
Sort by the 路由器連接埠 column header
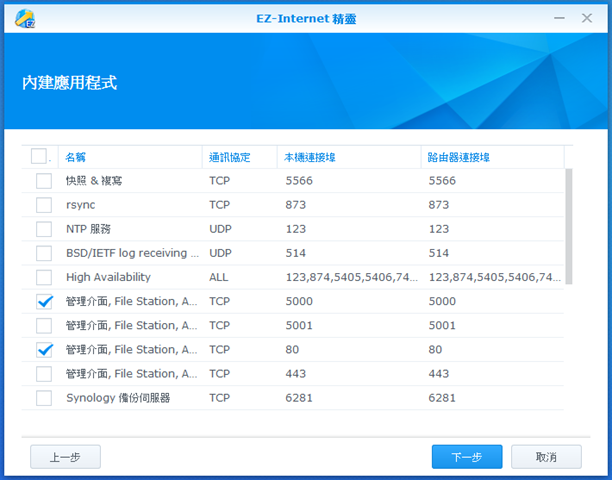(493, 157)
